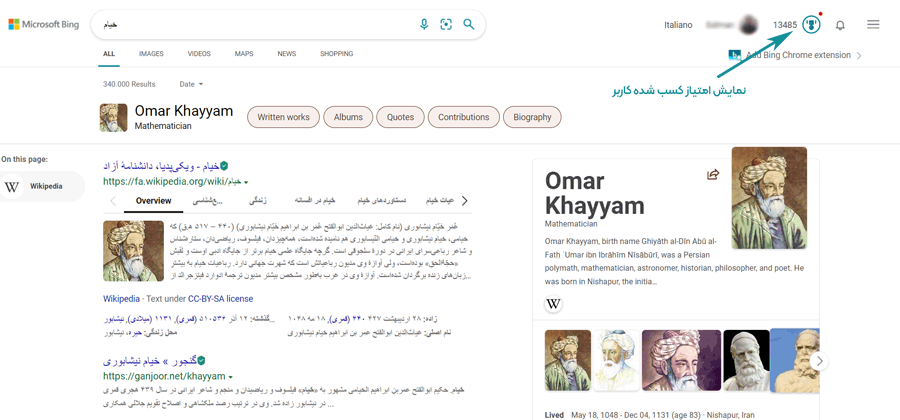Click Bing Chrome extension icon

click(x=735, y=55)
